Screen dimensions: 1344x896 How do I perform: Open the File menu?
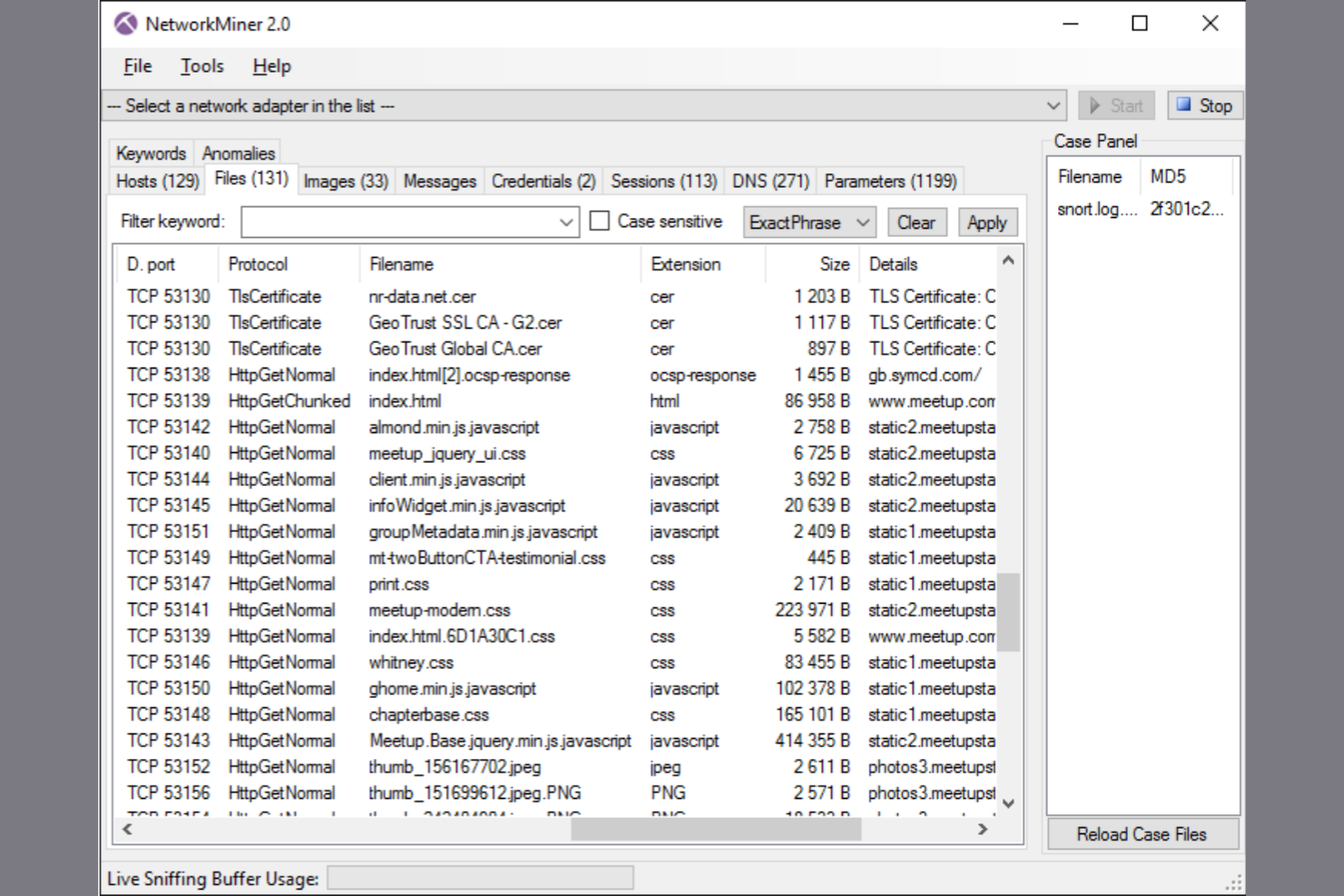137,66
